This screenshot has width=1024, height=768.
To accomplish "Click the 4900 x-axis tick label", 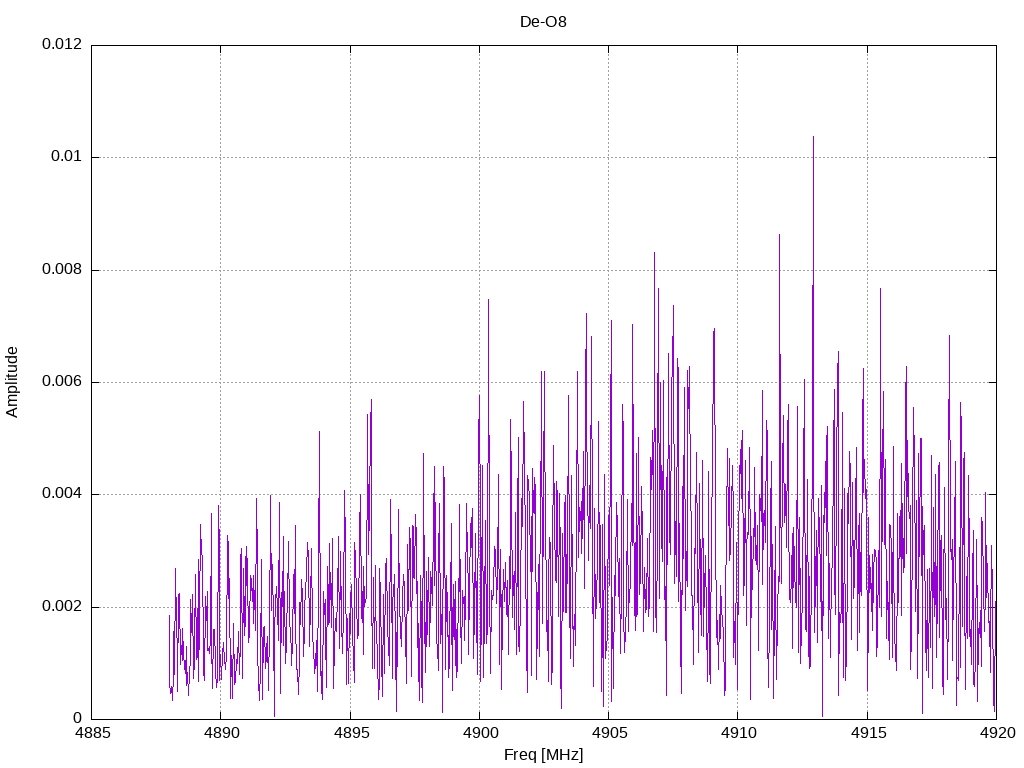I will tap(480, 733).
